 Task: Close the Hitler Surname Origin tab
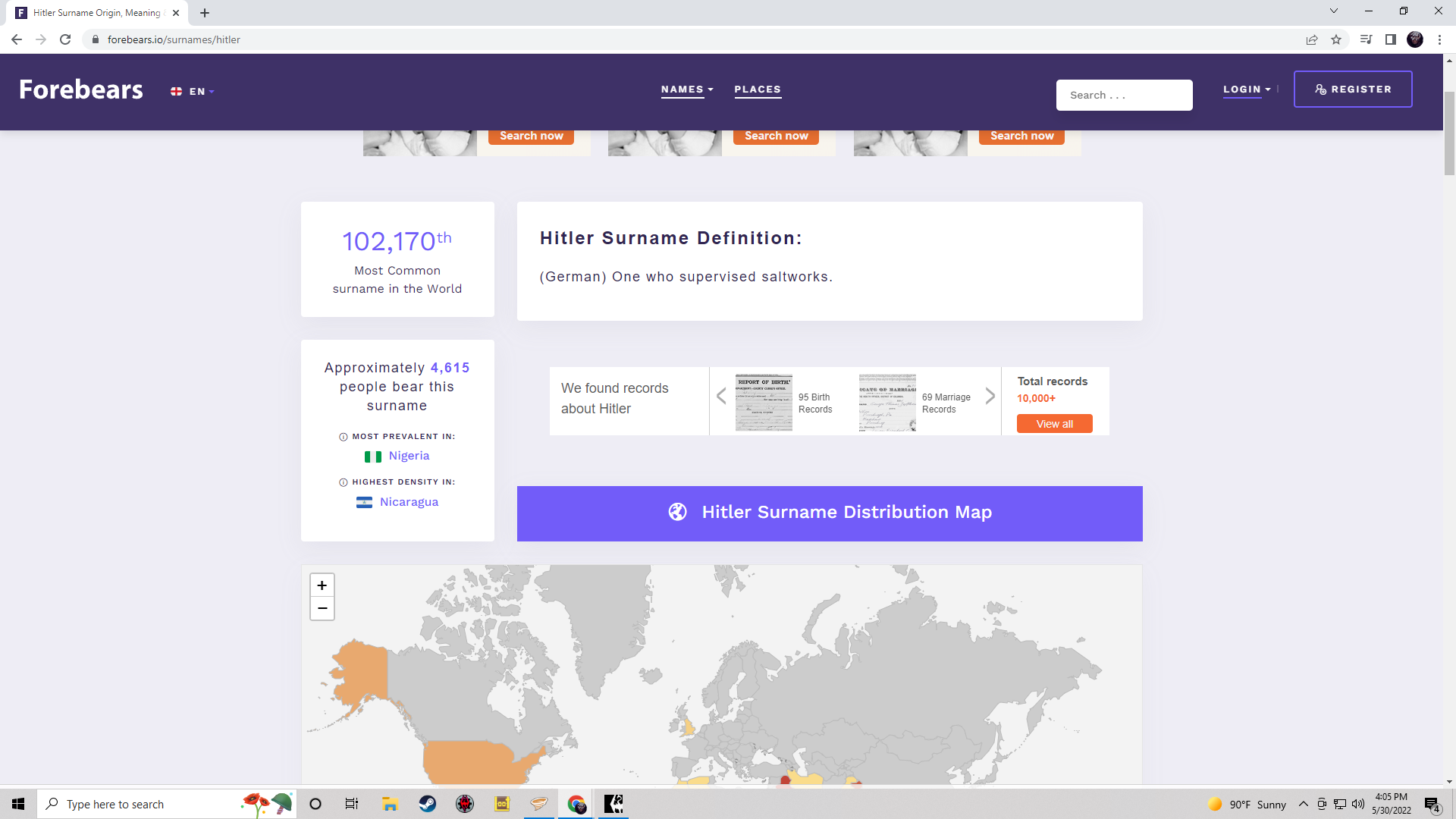[176, 13]
